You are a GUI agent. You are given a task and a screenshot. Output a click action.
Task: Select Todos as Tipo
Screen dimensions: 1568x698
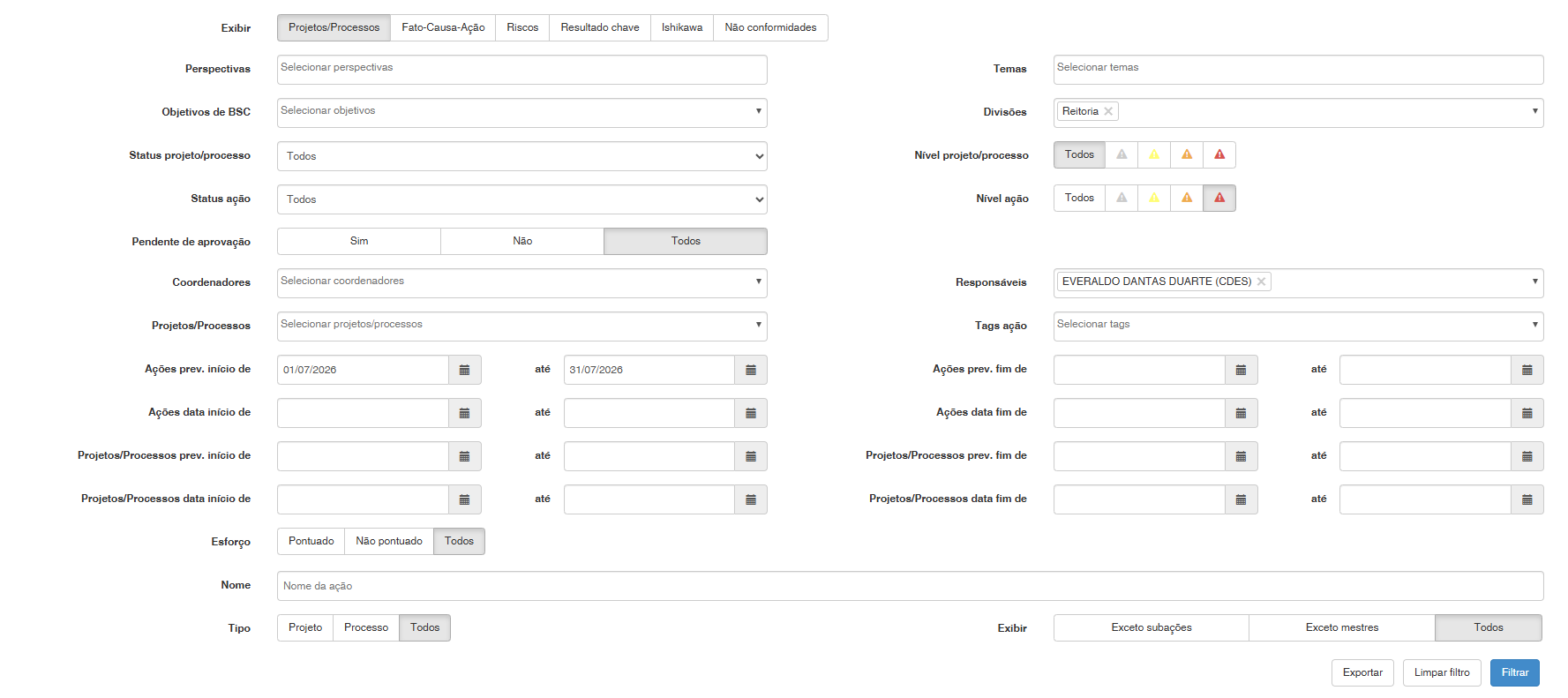pyautogui.click(x=424, y=627)
